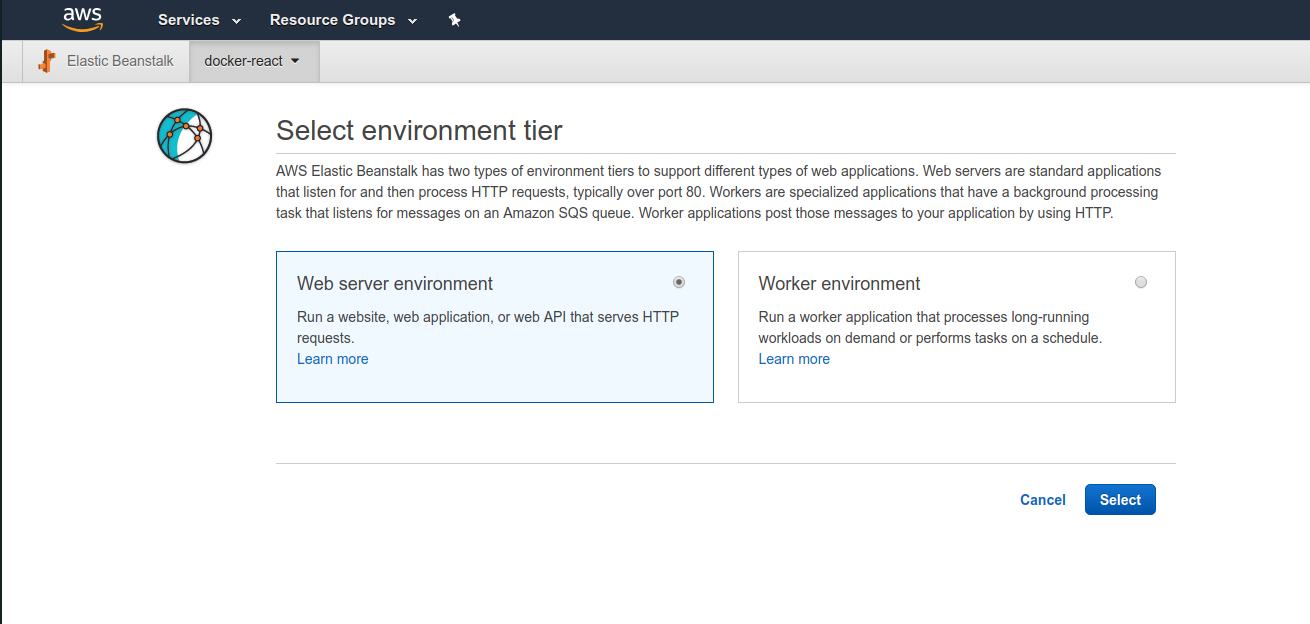Select the Web server environment radio button
Image resolution: width=1310 pixels, height=624 pixels.
click(680, 283)
